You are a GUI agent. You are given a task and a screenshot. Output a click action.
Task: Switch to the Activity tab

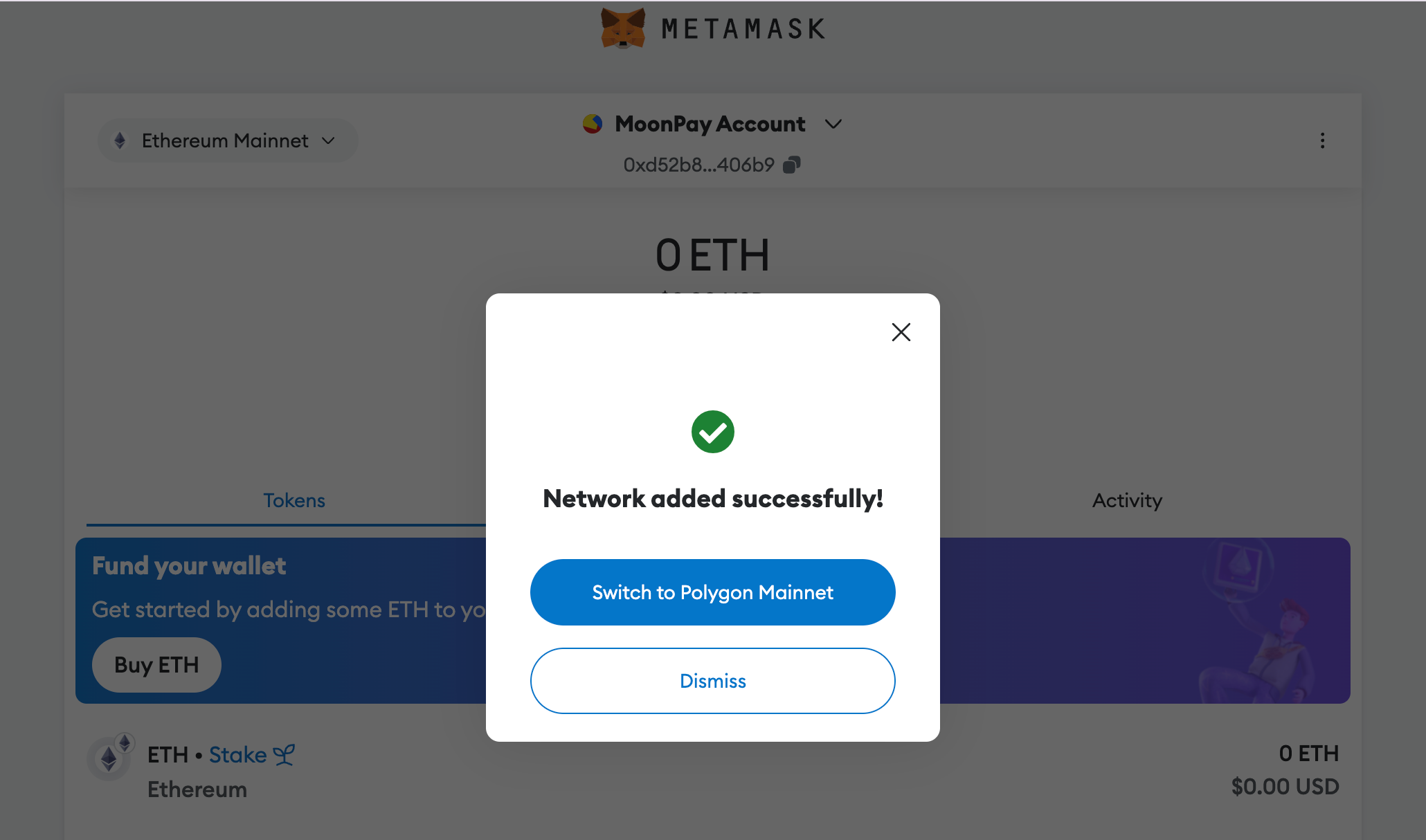click(x=1126, y=500)
